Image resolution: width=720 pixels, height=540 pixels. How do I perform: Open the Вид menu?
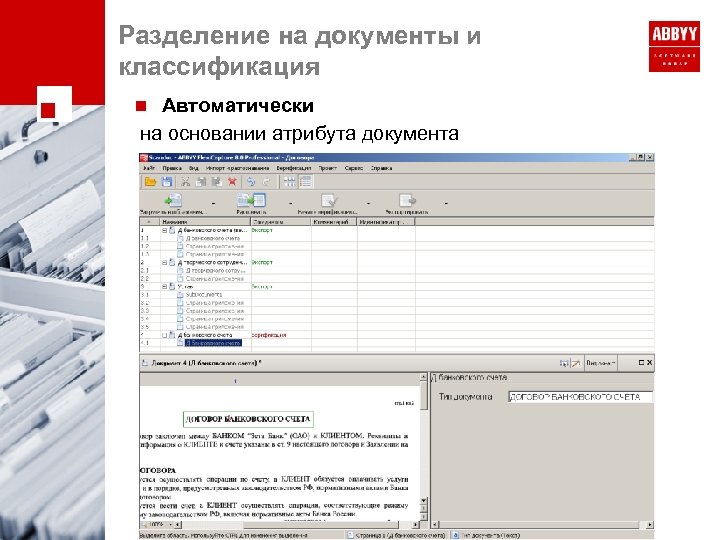194,169
